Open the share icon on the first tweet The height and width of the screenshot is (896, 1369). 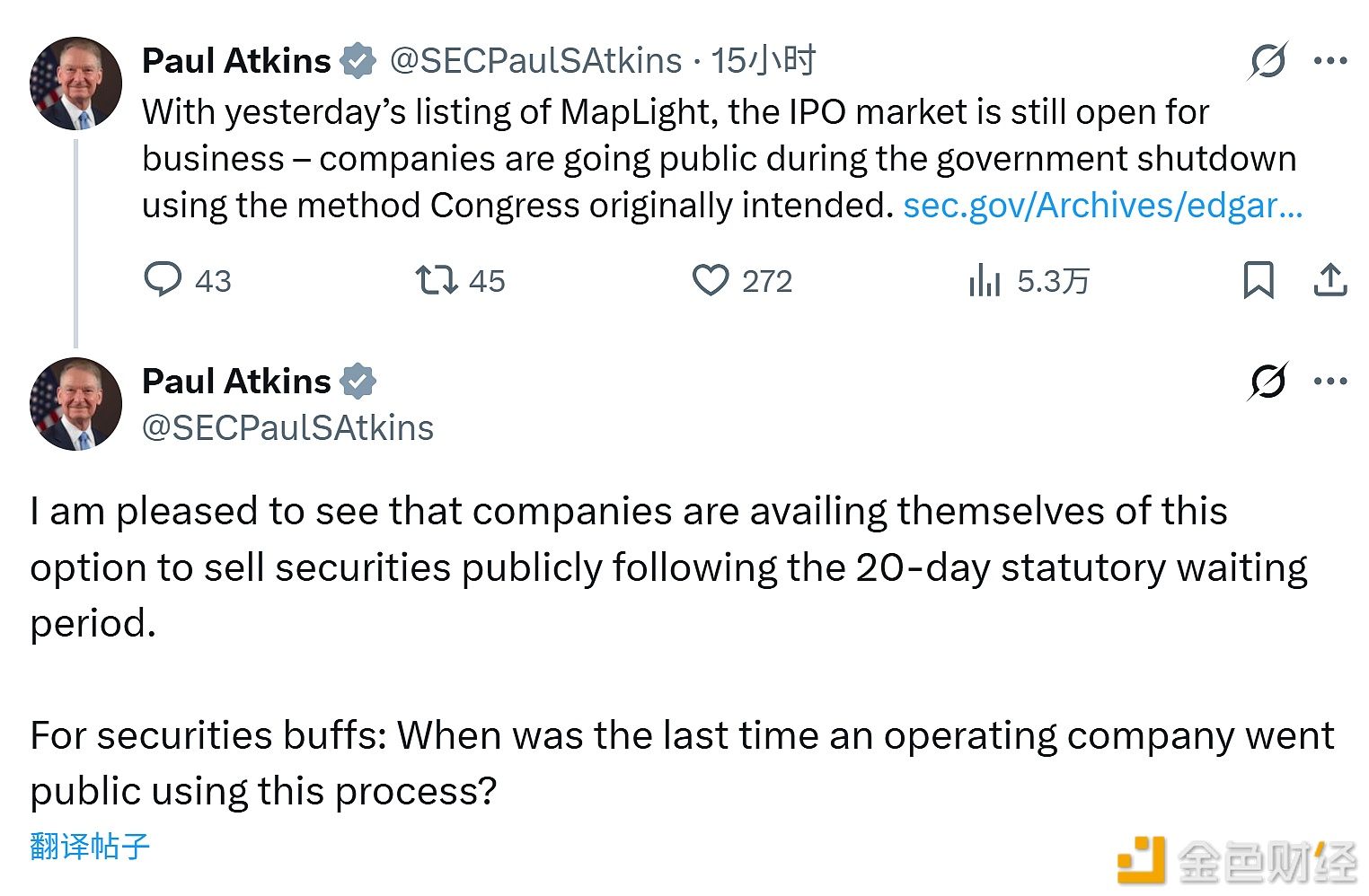[x=1331, y=280]
